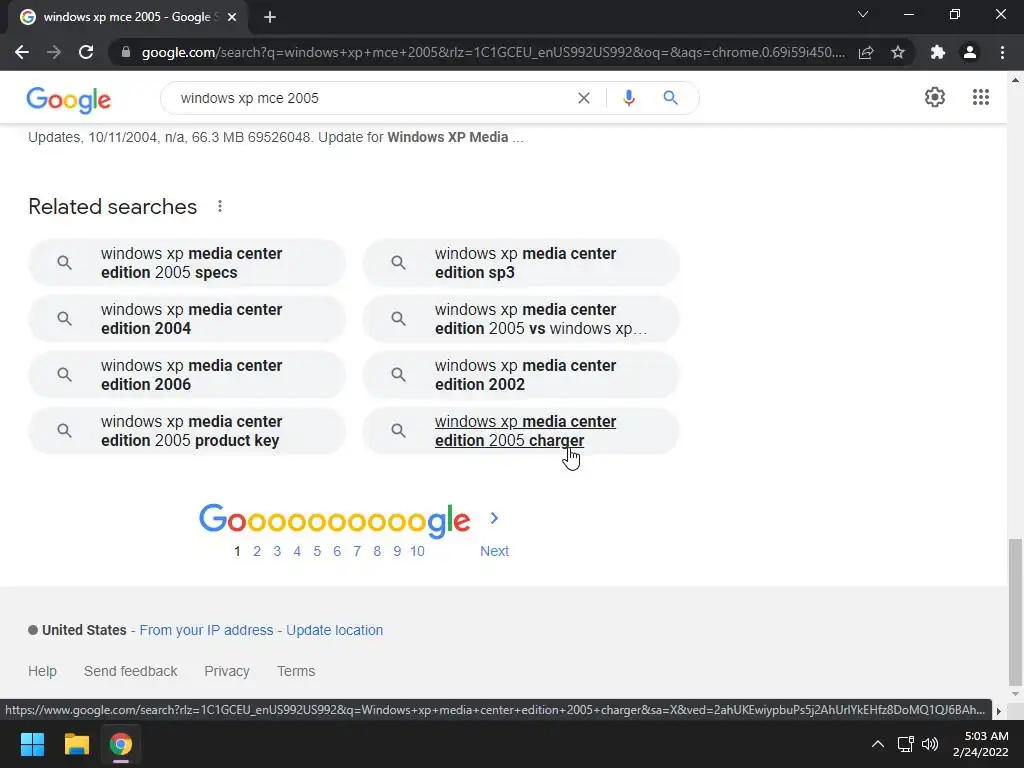The height and width of the screenshot is (768, 1024).
Task: Click the Google search input field
Action: pos(372,98)
